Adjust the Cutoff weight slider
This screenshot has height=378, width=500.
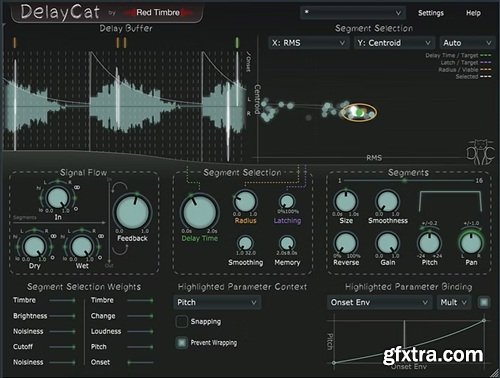pos(62,347)
